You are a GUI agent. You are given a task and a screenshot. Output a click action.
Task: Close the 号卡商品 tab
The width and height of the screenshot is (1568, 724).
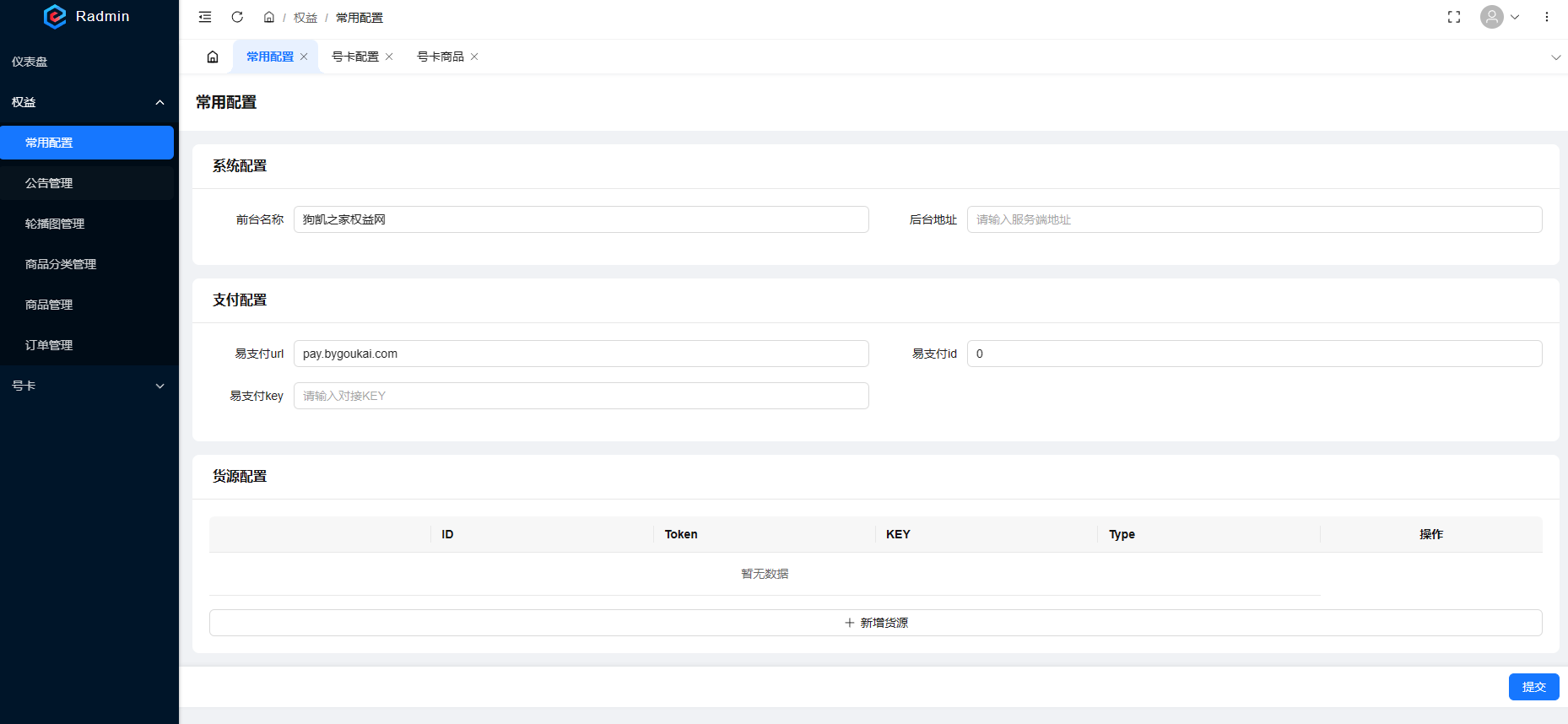[474, 57]
